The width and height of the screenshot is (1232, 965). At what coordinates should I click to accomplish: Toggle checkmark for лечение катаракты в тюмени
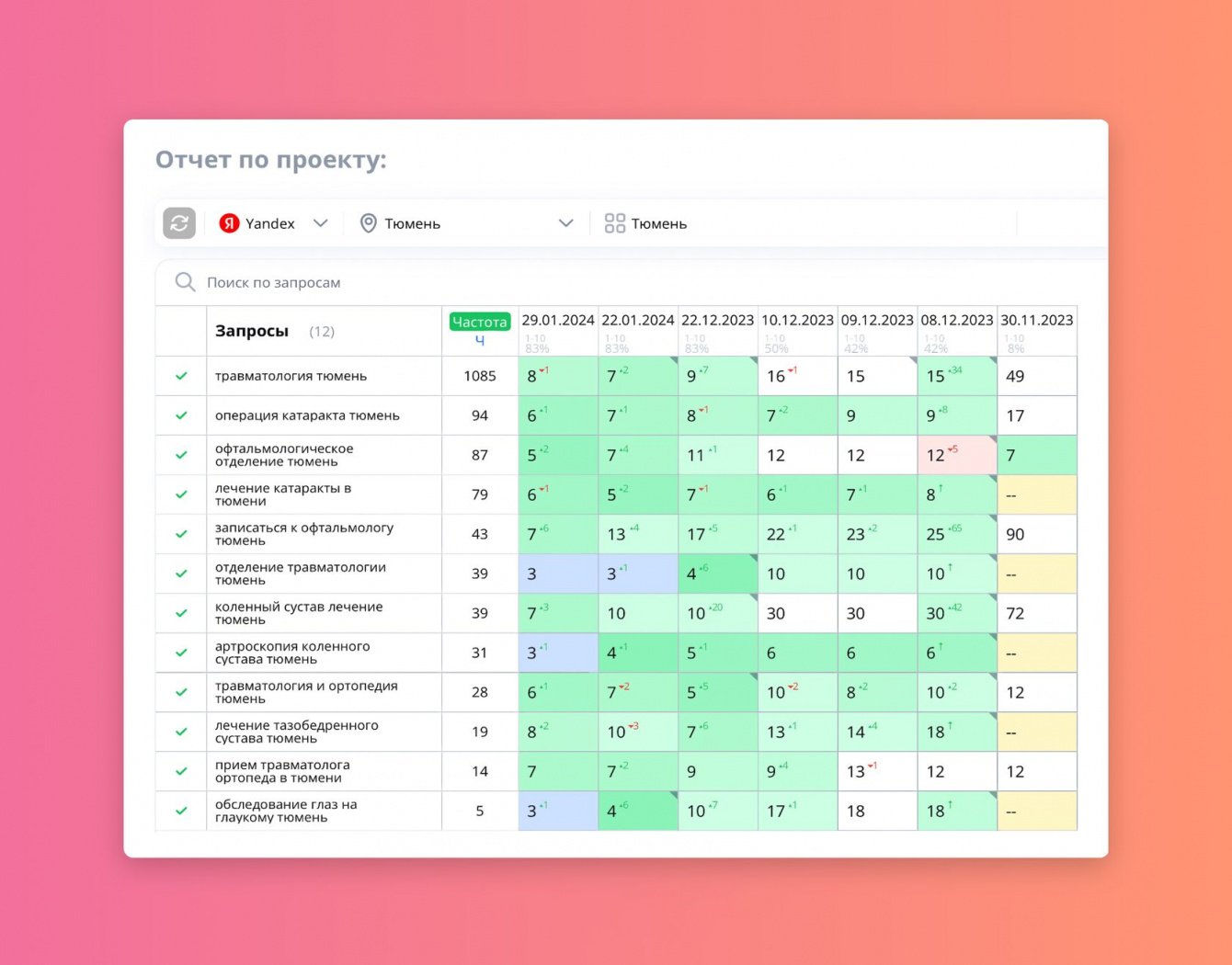(181, 494)
